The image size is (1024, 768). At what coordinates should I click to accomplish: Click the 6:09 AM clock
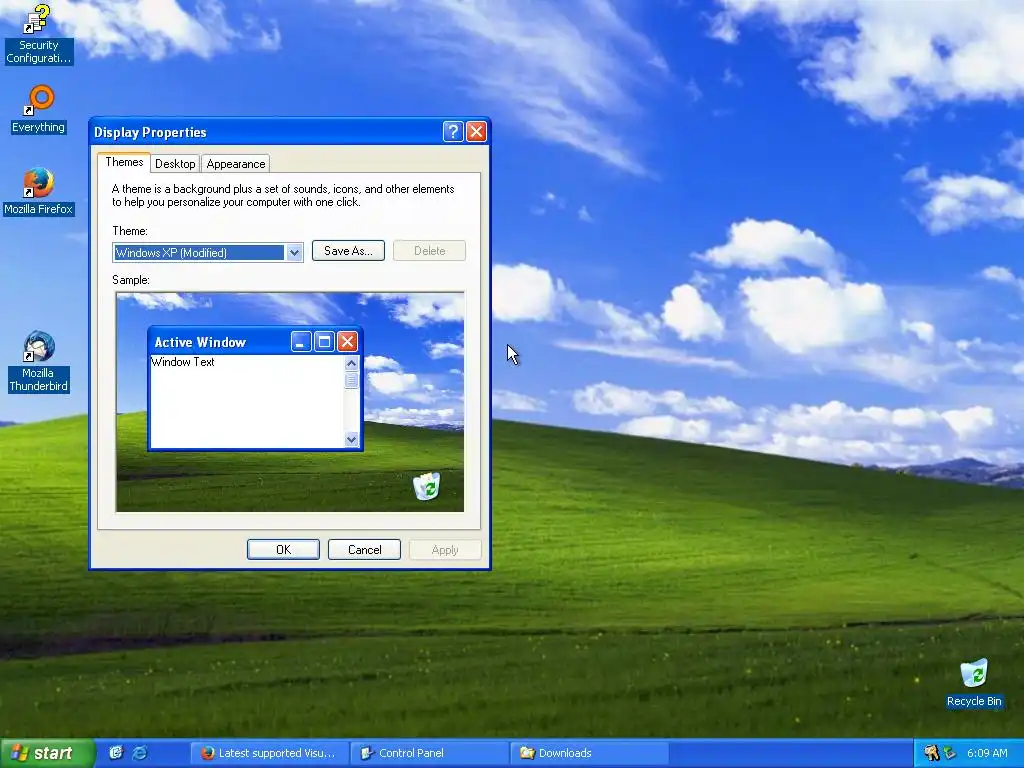click(x=987, y=753)
